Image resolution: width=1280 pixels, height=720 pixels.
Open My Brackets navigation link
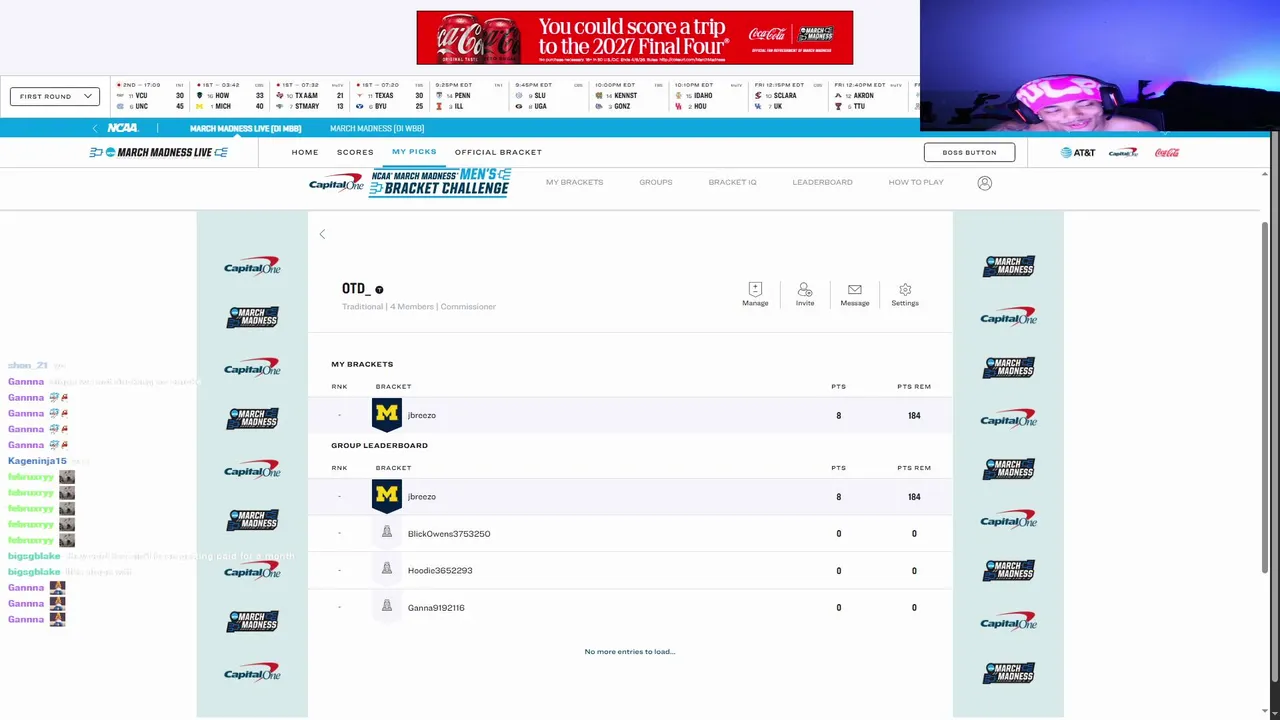(x=574, y=182)
